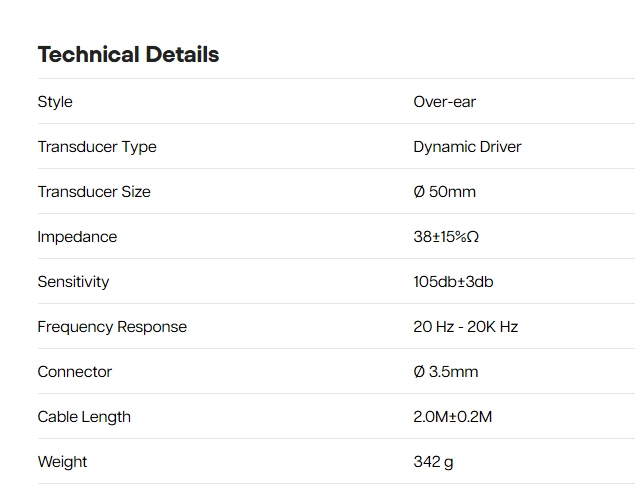Screen dimensions: 635x489
Task: Click the Cable Length label
Action: [x=84, y=417]
